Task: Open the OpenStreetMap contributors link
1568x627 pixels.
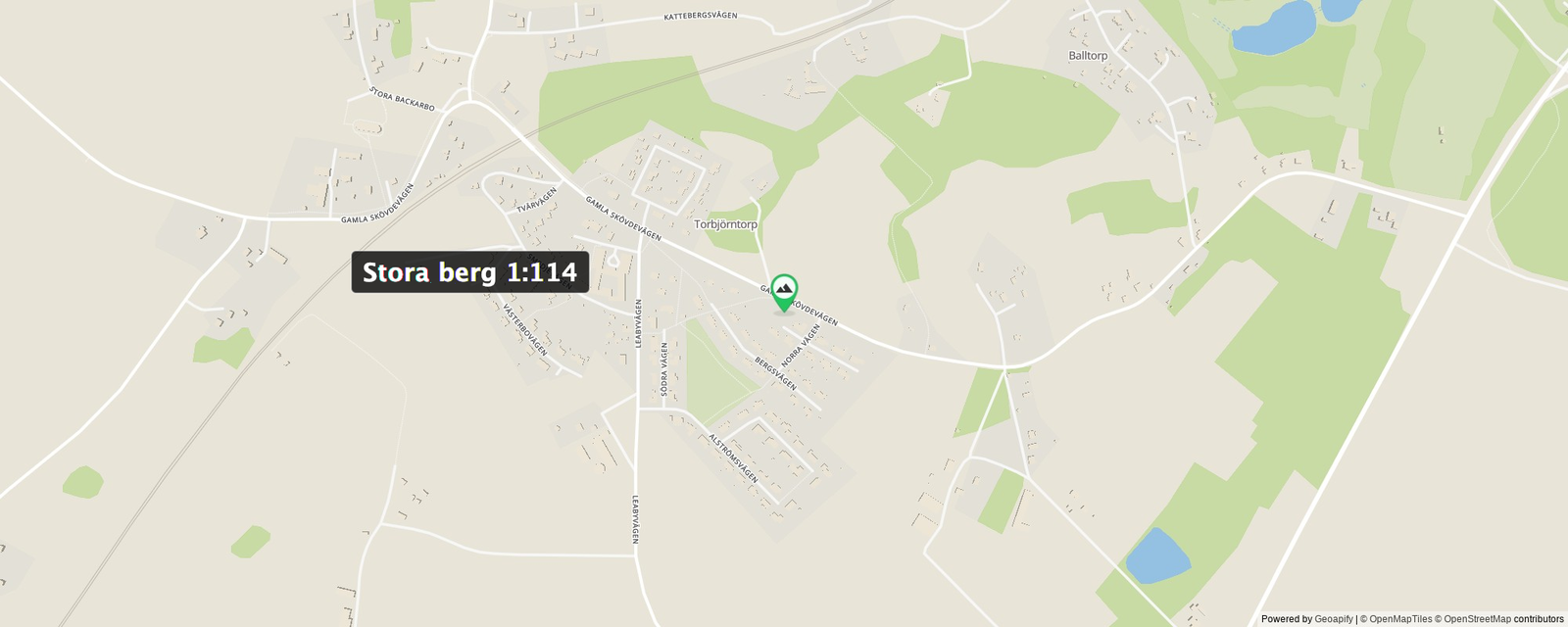Action: point(1503,619)
